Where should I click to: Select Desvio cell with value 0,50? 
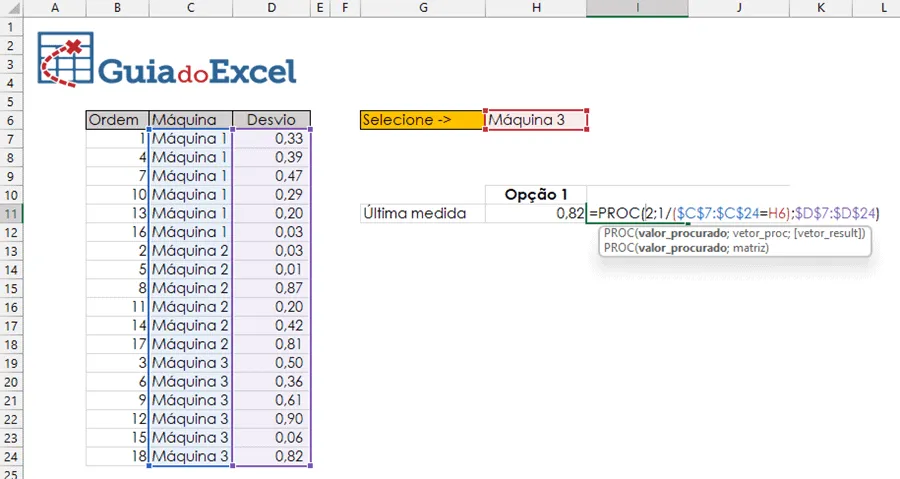coord(271,363)
